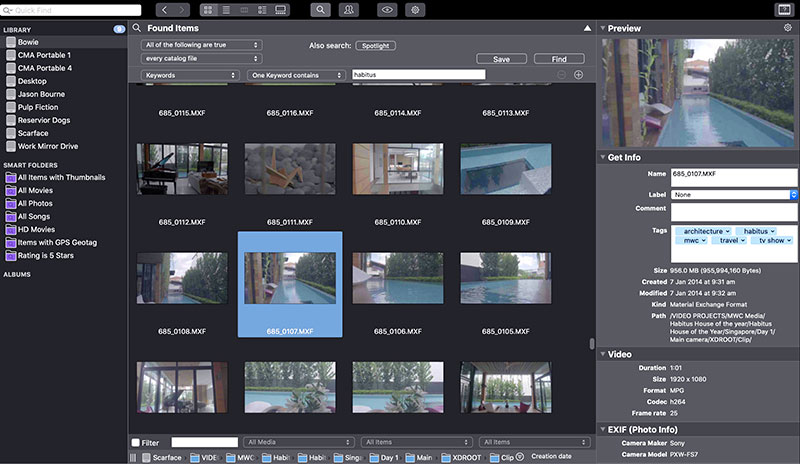This screenshot has width=800, height=464.
Task: Collapse the Found Items search panel
Action: click(587, 28)
